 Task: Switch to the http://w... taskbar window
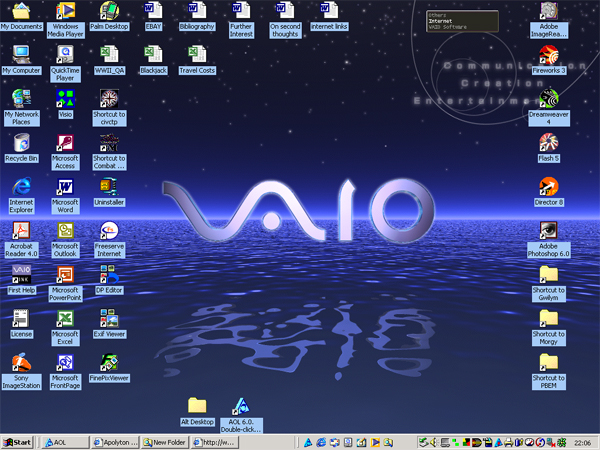[x=215, y=442]
